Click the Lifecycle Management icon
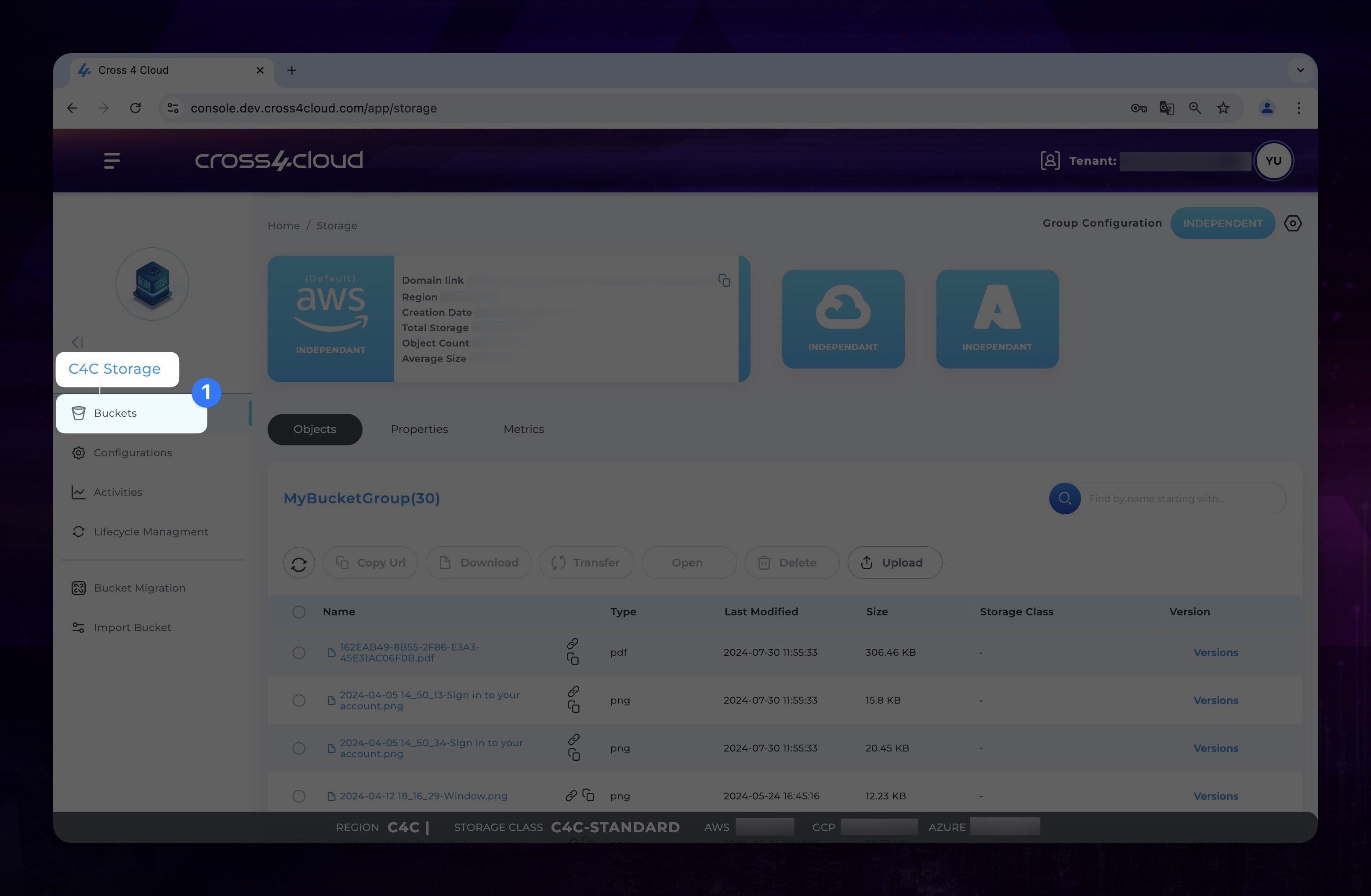The image size is (1371, 896). (78, 531)
